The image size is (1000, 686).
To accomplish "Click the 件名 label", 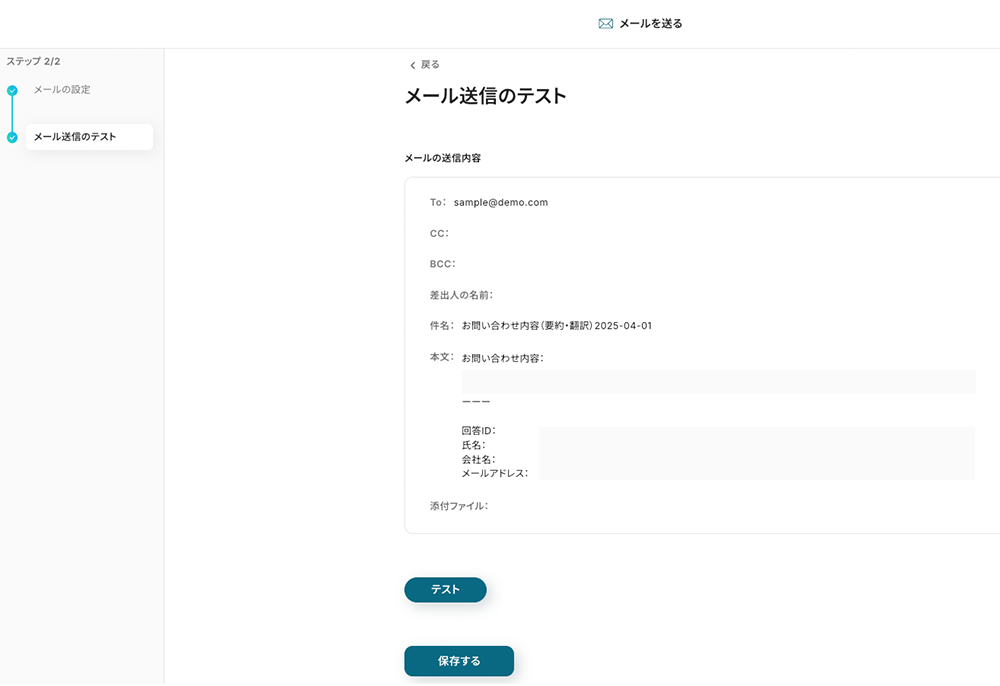I will (x=441, y=326).
